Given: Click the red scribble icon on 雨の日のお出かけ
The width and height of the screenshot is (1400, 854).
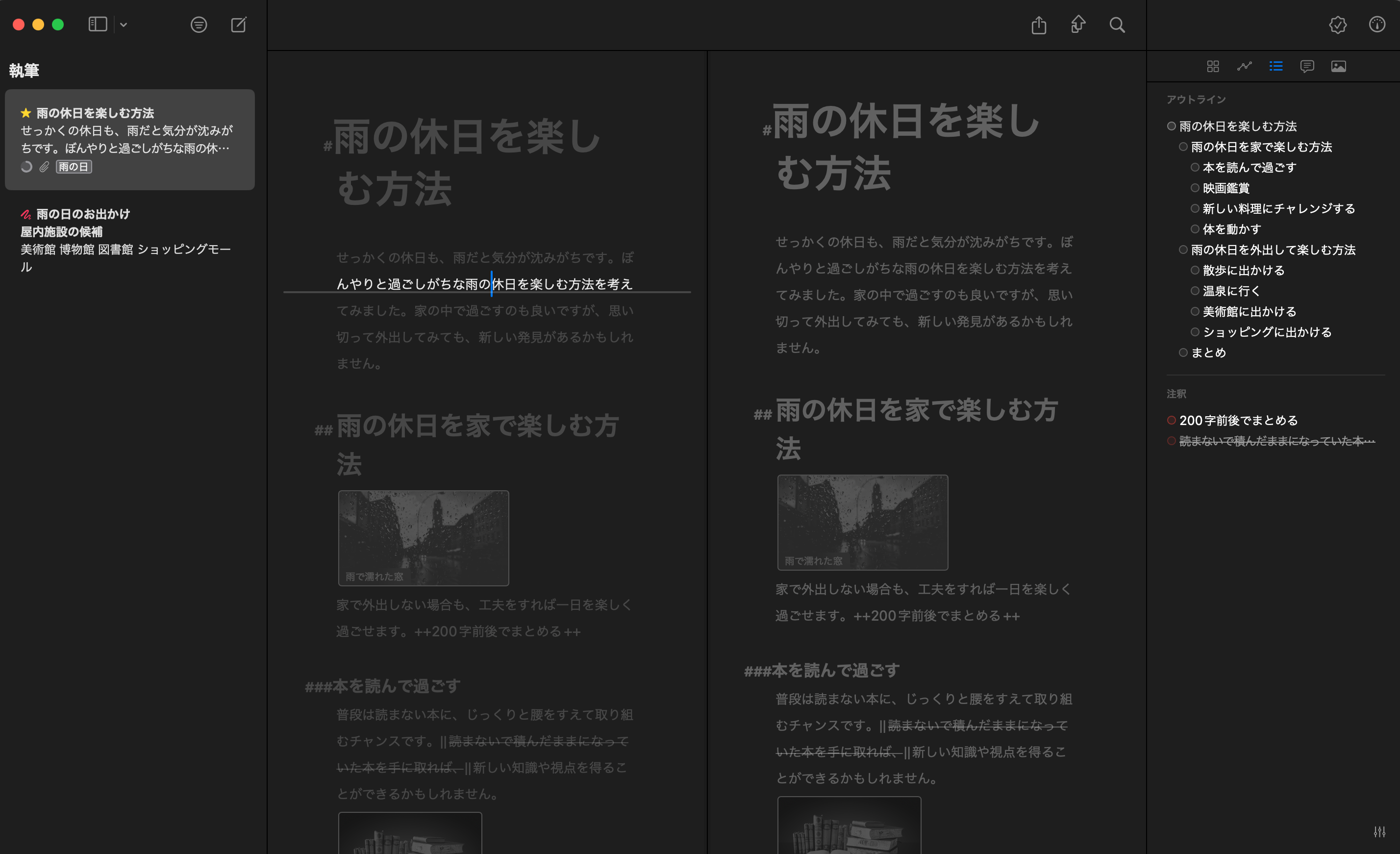Looking at the screenshot, I should pos(26,214).
